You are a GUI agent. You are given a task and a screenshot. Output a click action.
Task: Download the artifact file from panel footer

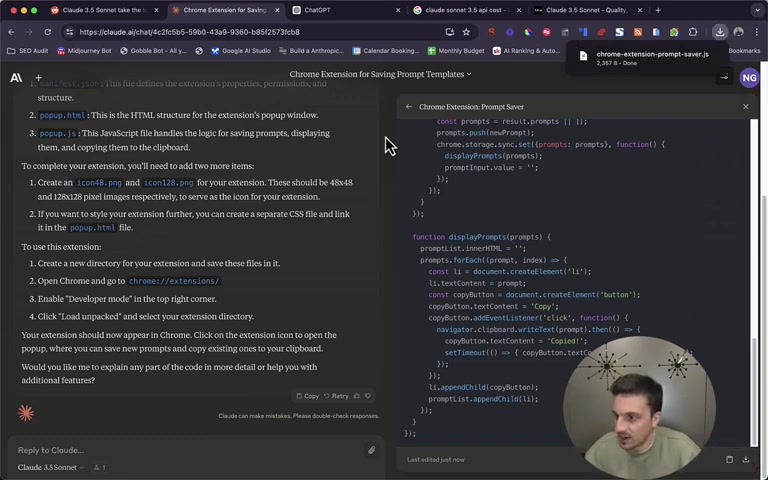click(x=745, y=459)
